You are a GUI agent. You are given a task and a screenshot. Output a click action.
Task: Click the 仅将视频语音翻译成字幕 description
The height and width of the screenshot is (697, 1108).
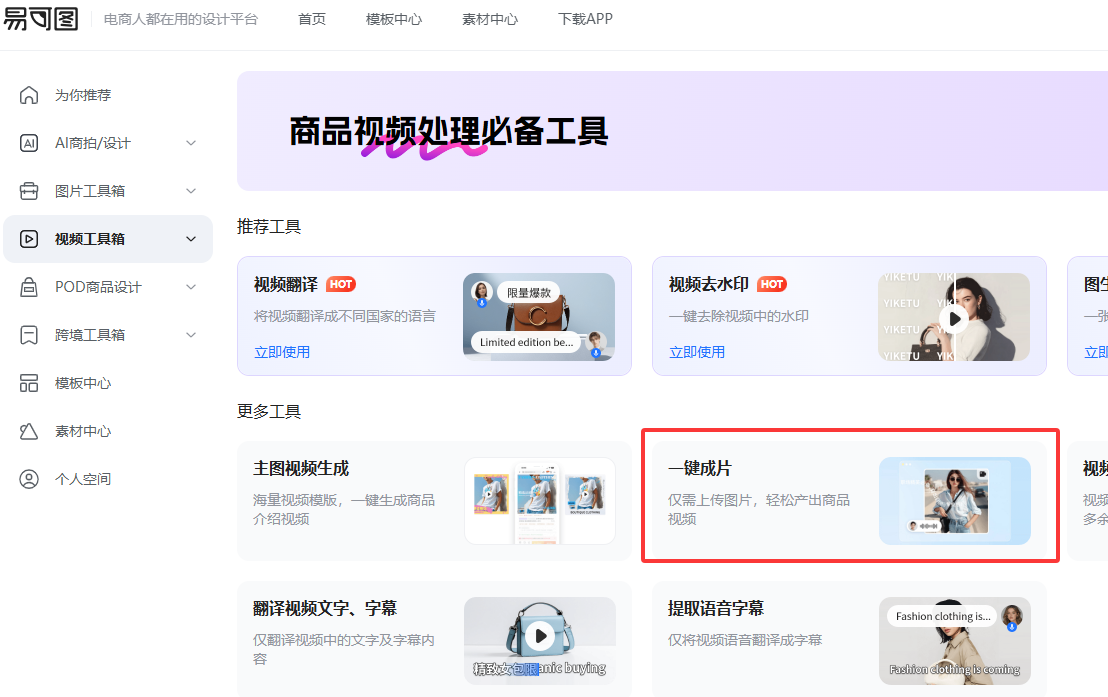[745, 640]
